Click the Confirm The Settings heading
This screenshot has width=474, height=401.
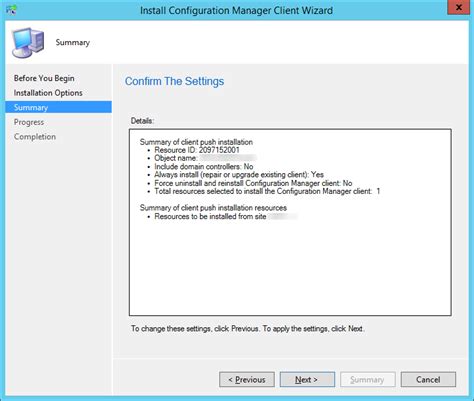[x=174, y=81]
